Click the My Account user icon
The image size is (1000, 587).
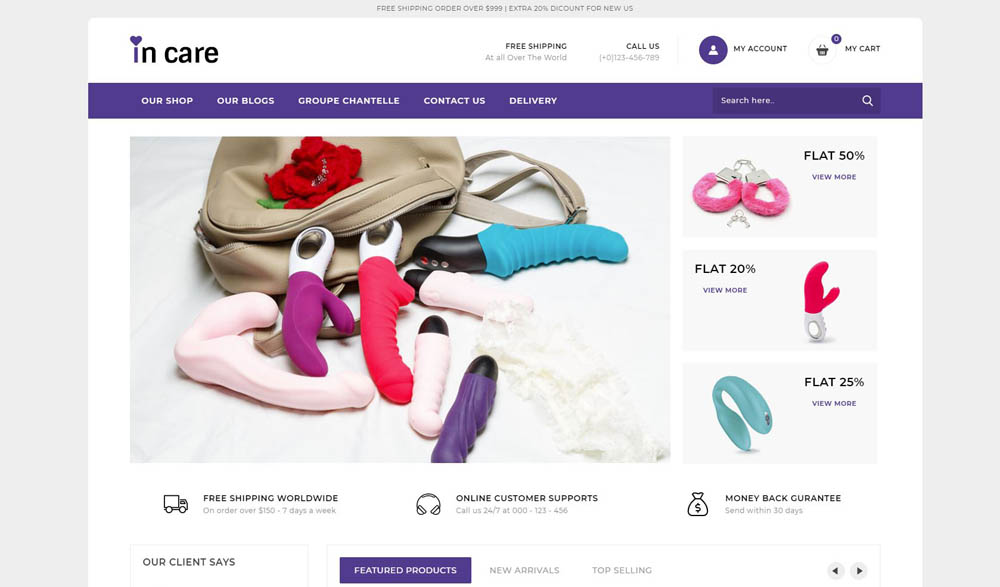(x=713, y=50)
